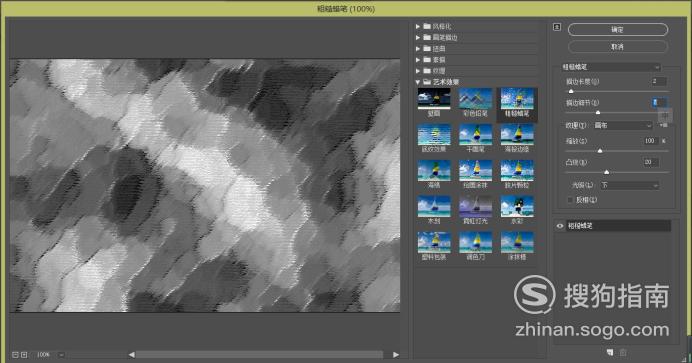
Task: Click the 取消 Cancel button
Action: click(x=618, y=46)
